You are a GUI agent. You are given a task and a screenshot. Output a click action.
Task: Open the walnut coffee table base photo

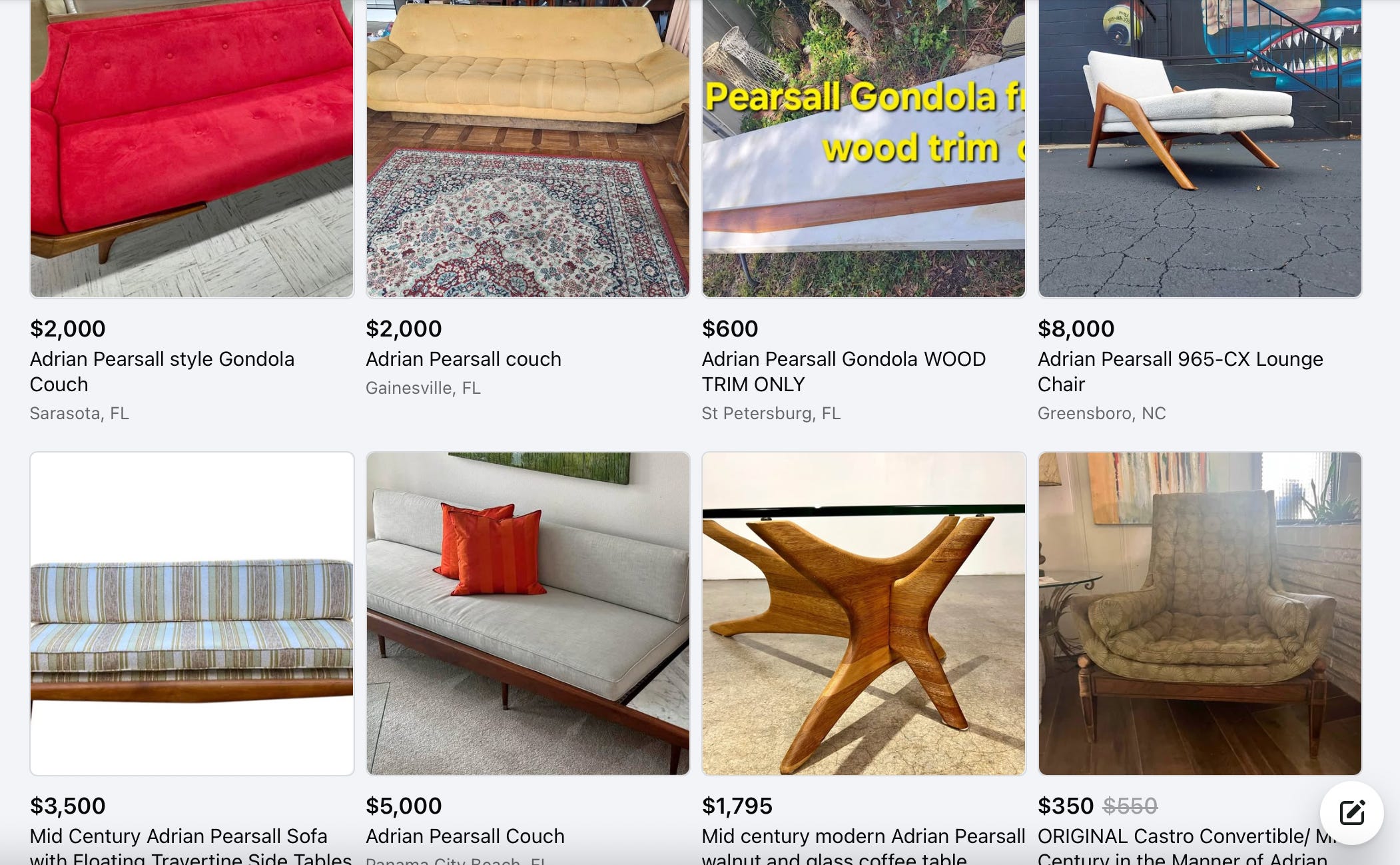click(864, 614)
